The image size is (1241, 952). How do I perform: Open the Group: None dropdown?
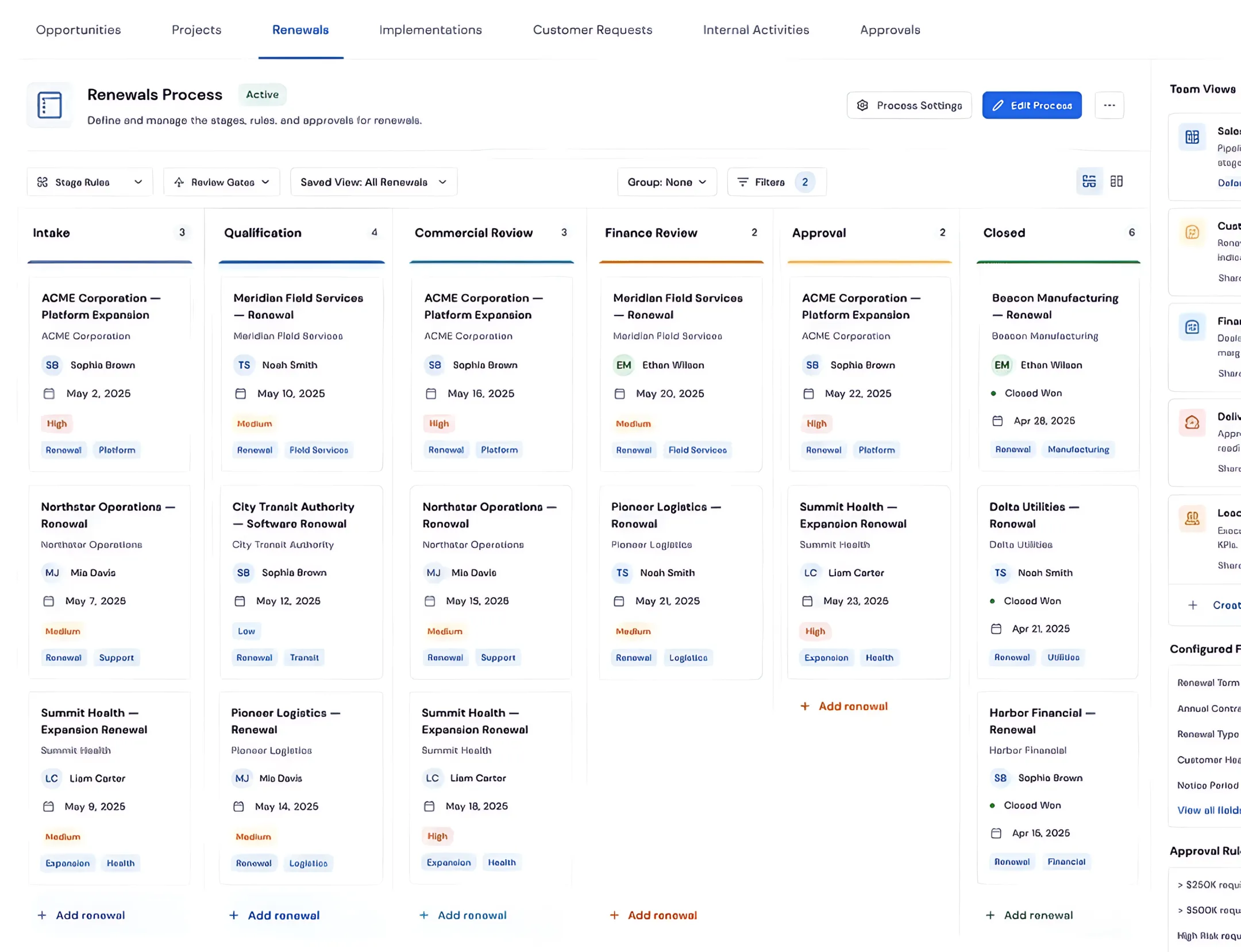tap(667, 182)
